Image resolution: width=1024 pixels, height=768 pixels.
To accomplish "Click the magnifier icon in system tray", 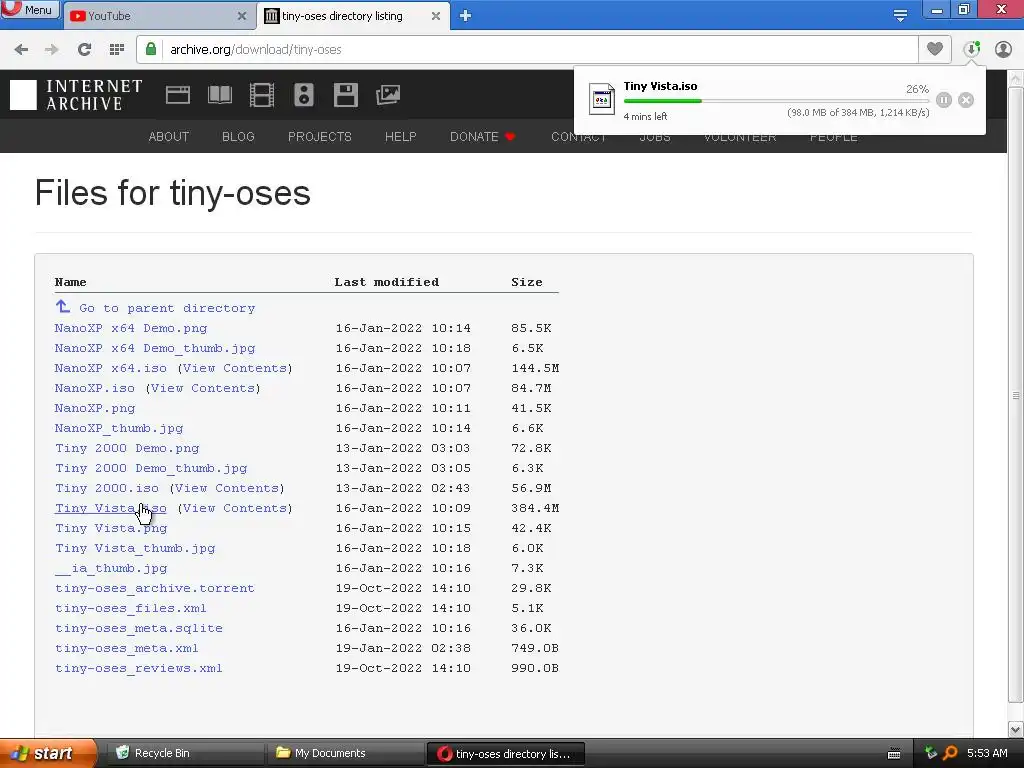I will pyautogui.click(x=950, y=753).
